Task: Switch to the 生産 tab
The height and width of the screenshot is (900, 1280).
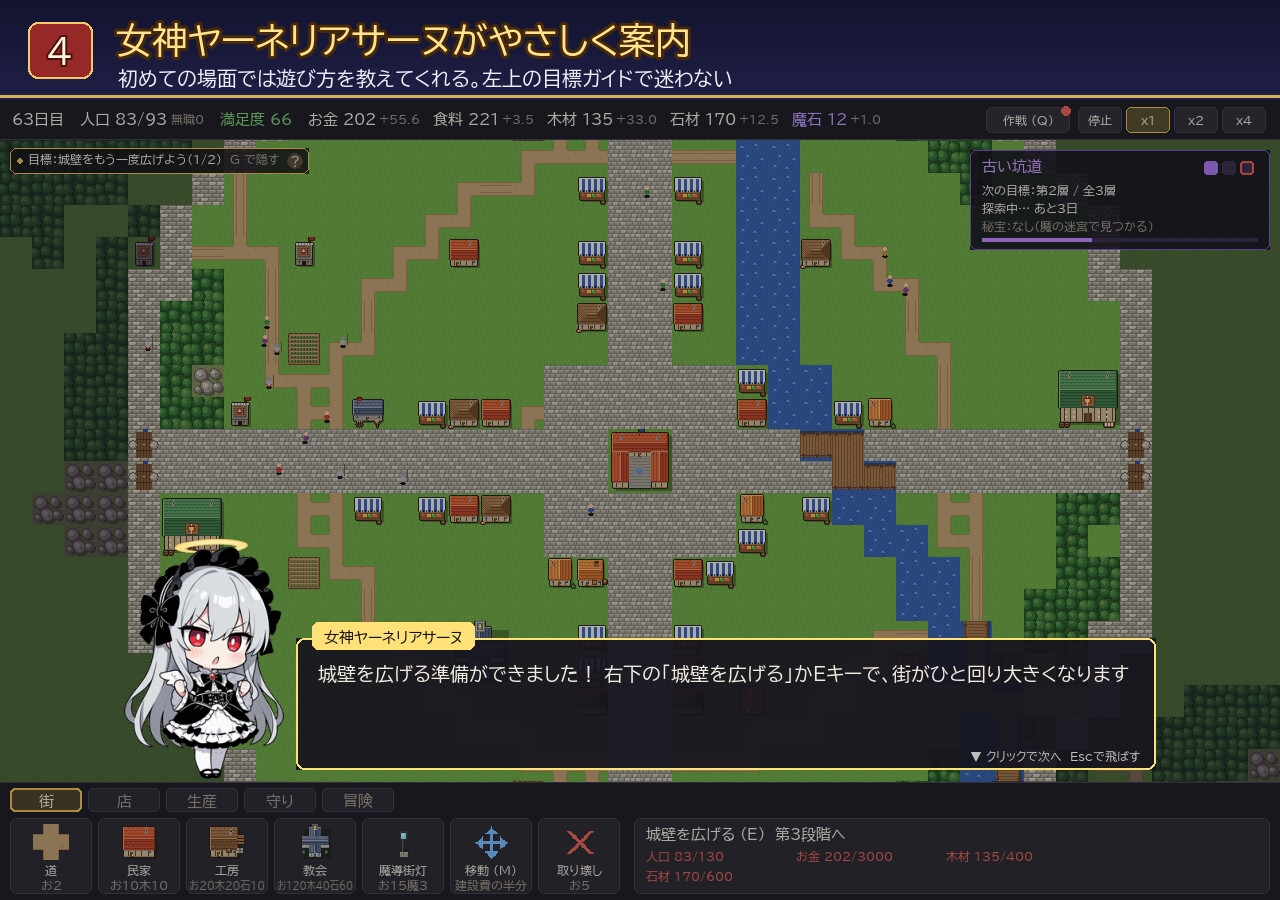Action: point(202,800)
